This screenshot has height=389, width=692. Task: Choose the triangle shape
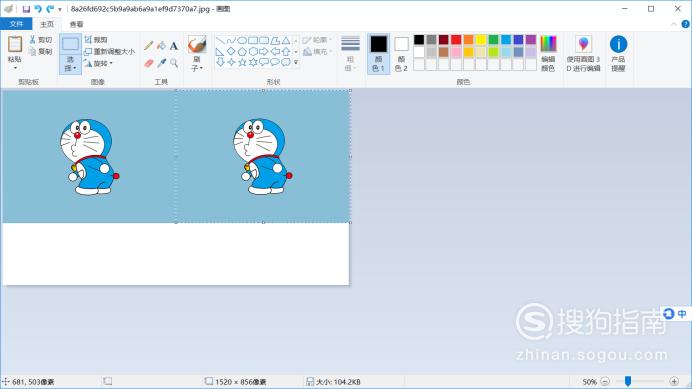(x=286, y=41)
